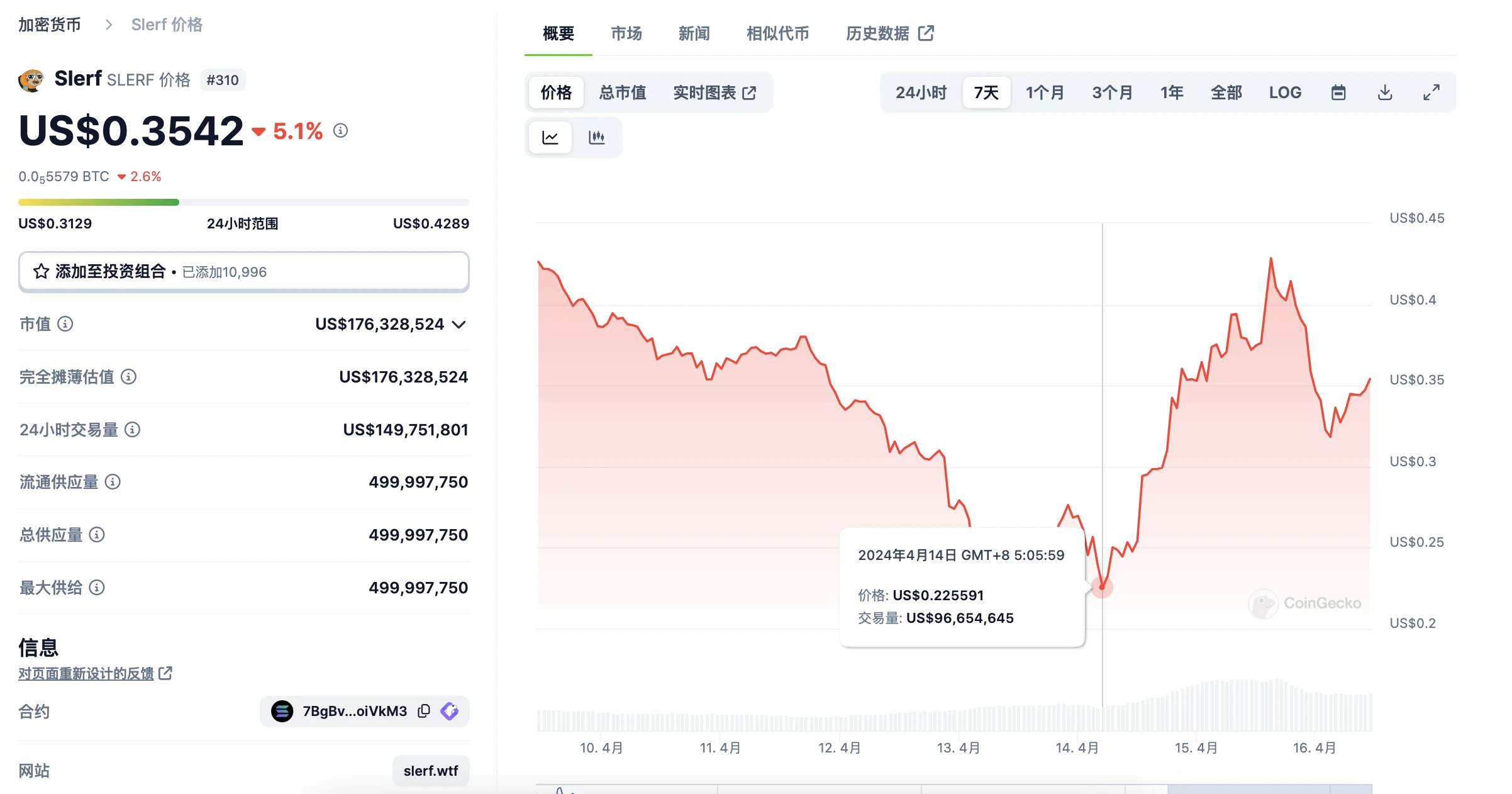Select the 3个月 time range option

pos(1112,92)
